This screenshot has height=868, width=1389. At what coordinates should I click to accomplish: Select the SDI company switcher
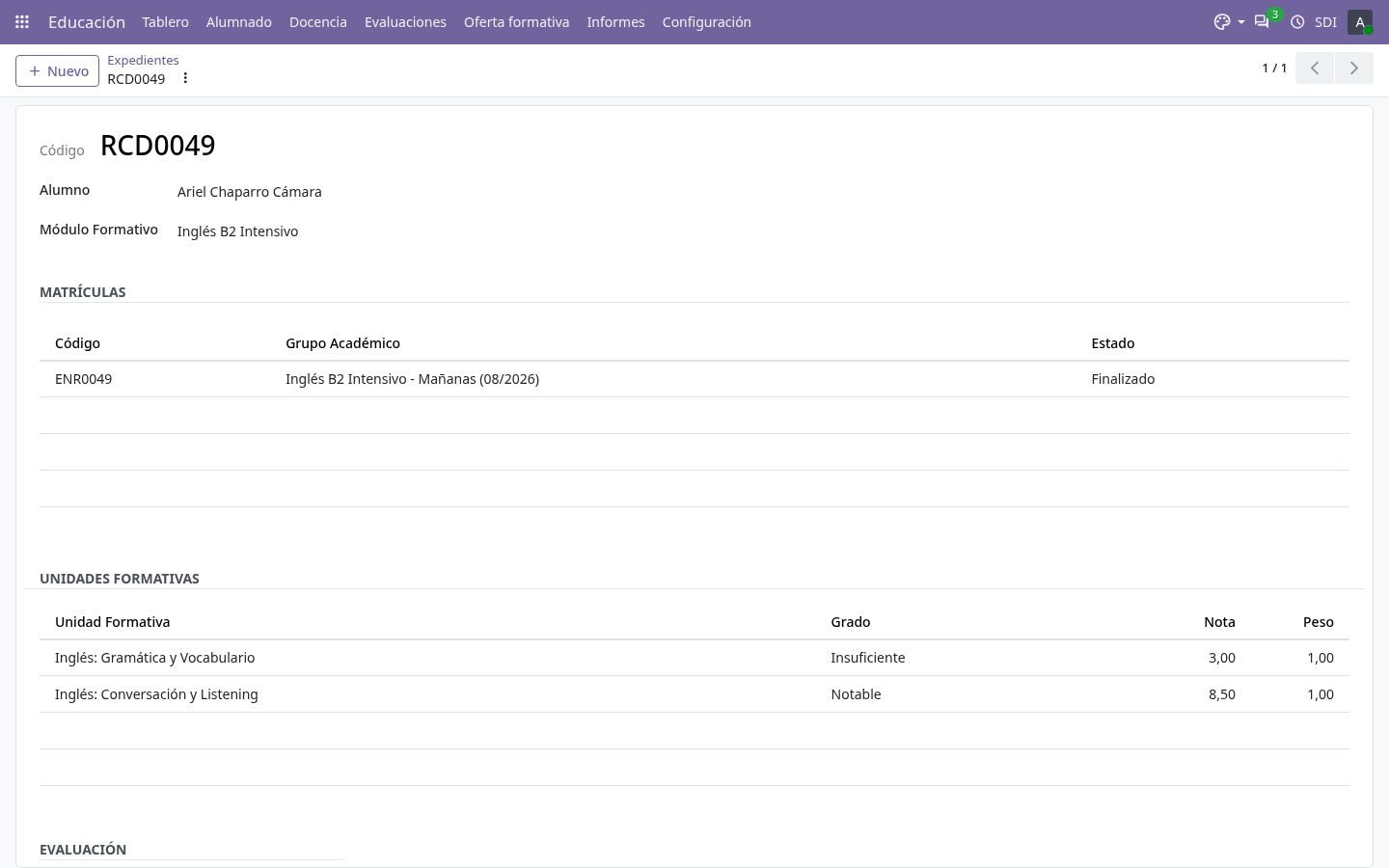pos(1325,21)
